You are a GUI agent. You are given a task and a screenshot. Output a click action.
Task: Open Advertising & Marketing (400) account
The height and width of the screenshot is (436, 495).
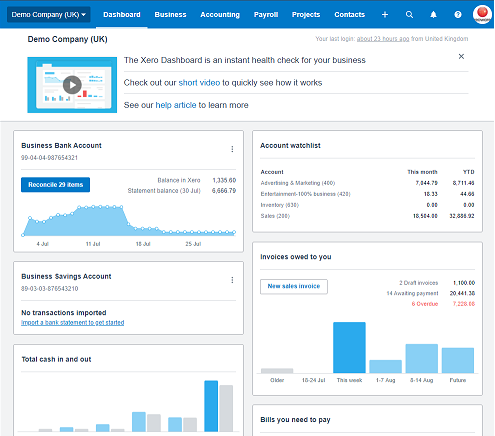coord(298,183)
